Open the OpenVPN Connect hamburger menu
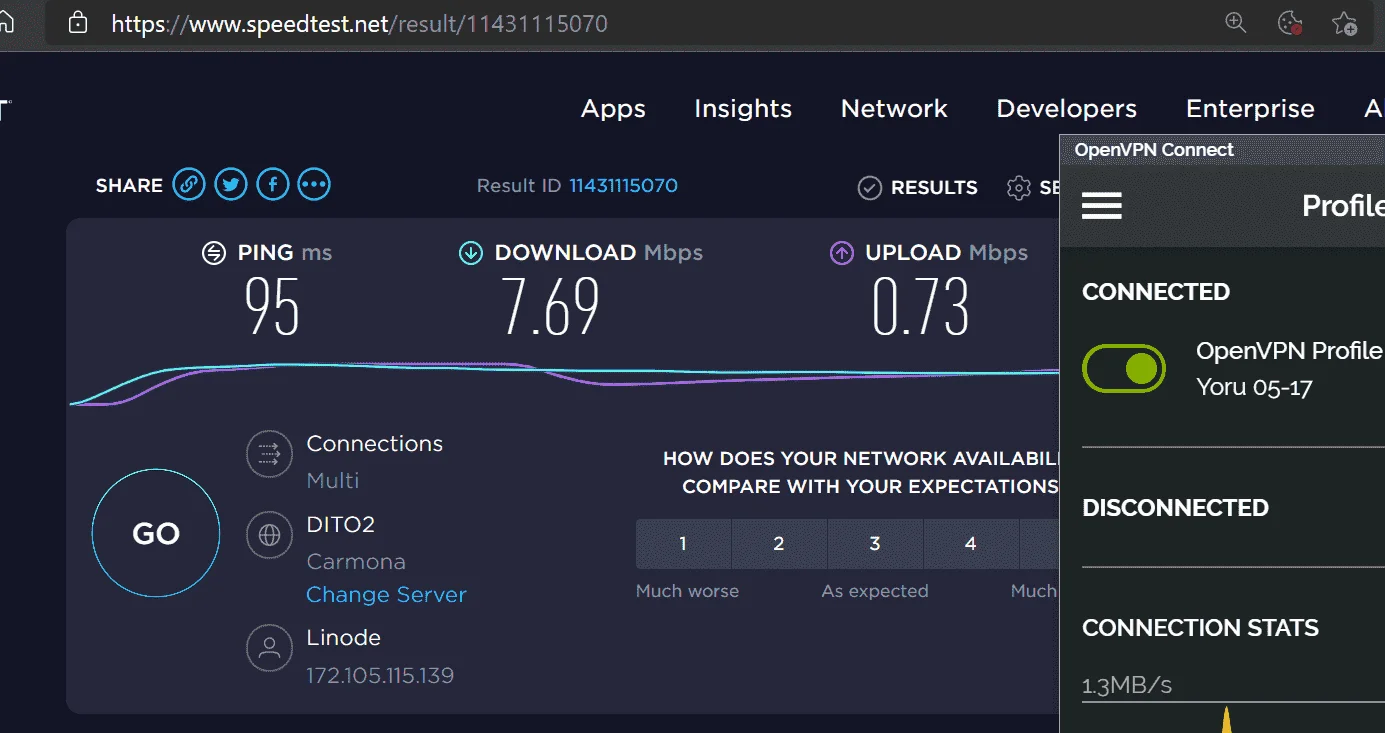 (x=1102, y=206)
